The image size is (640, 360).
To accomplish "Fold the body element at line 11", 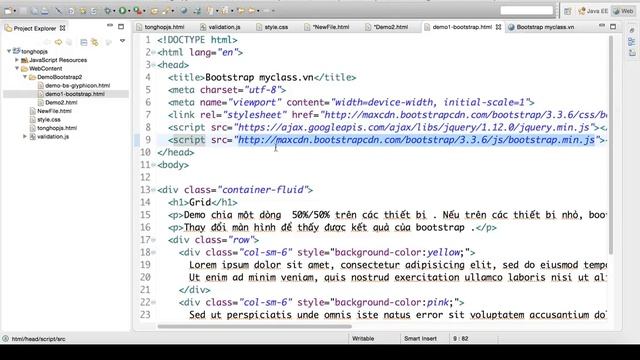I will (x=153, y=165).
